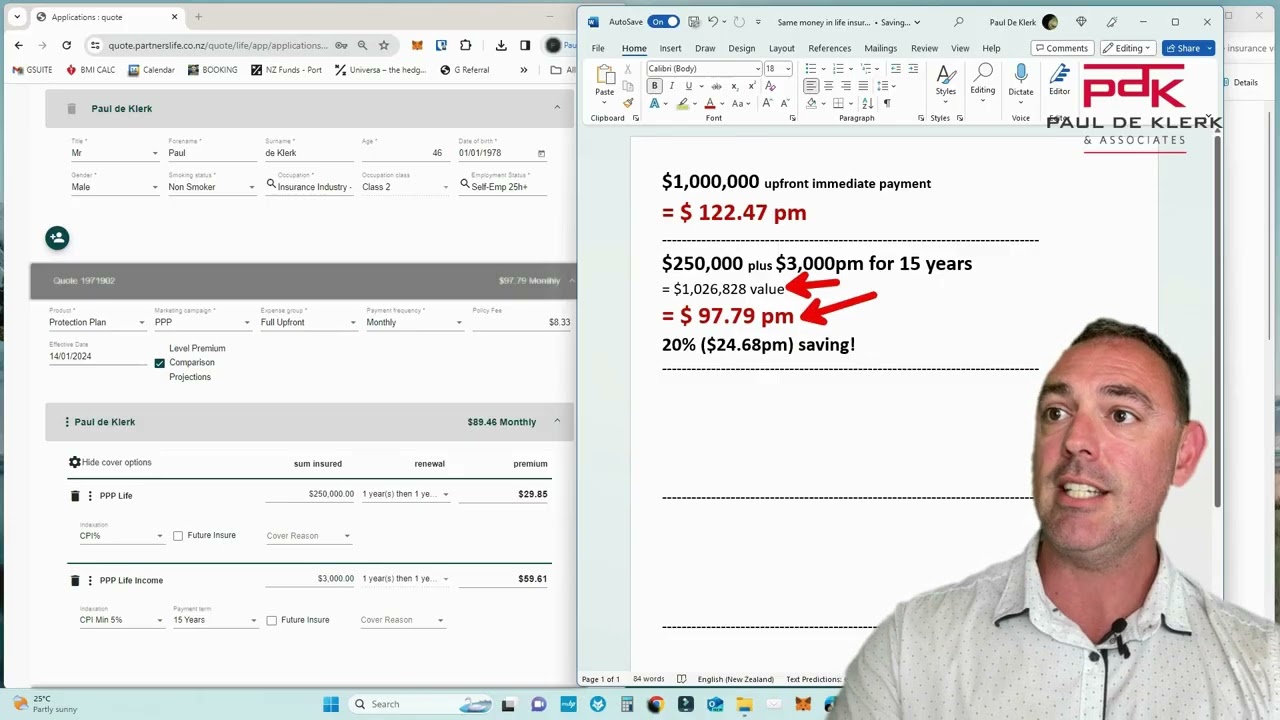Reload the browser page

[66, 45]
